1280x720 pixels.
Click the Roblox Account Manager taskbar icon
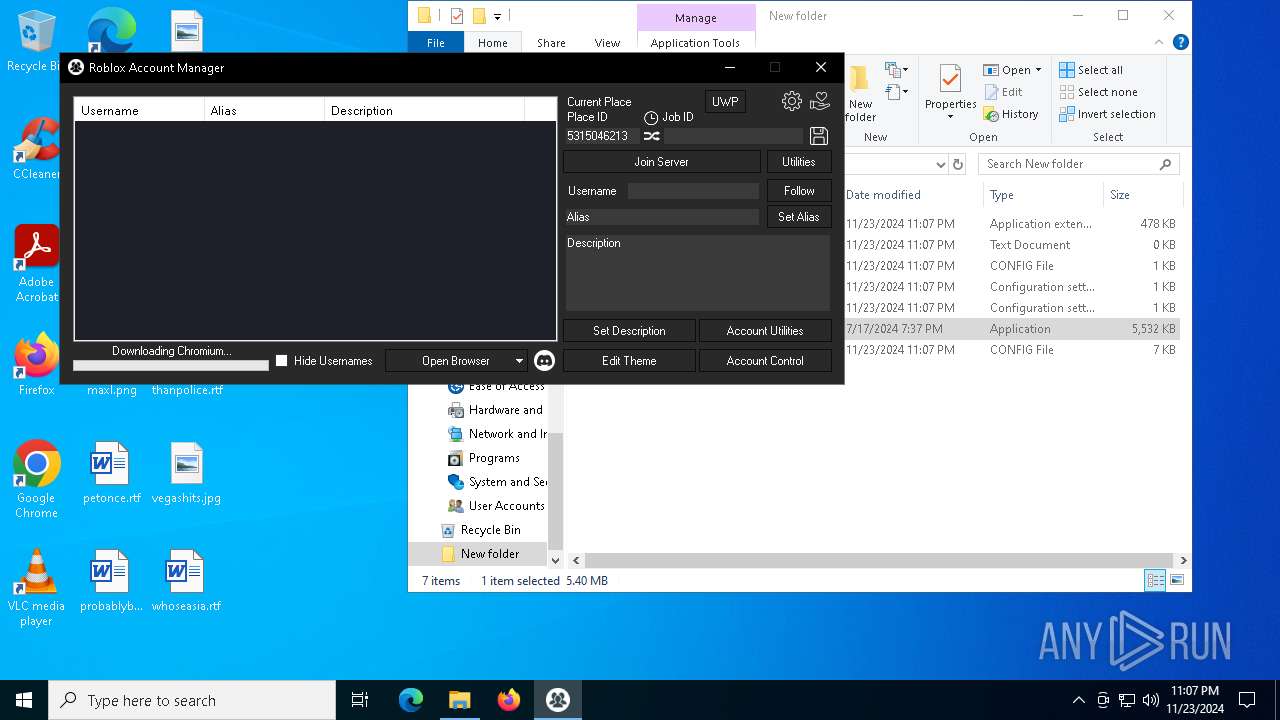coord(558,700)
